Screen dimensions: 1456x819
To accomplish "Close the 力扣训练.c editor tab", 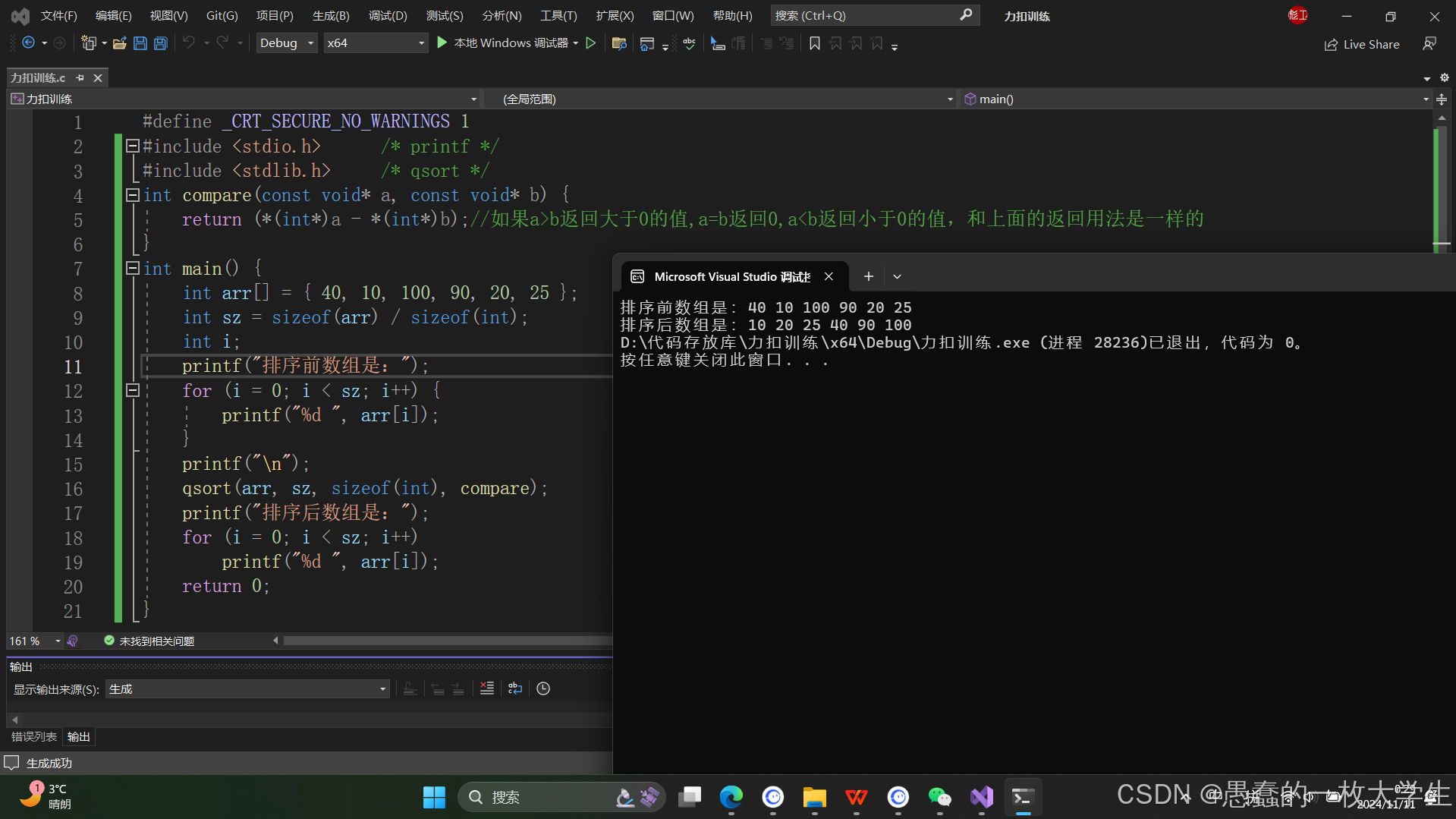I will 98,77.
